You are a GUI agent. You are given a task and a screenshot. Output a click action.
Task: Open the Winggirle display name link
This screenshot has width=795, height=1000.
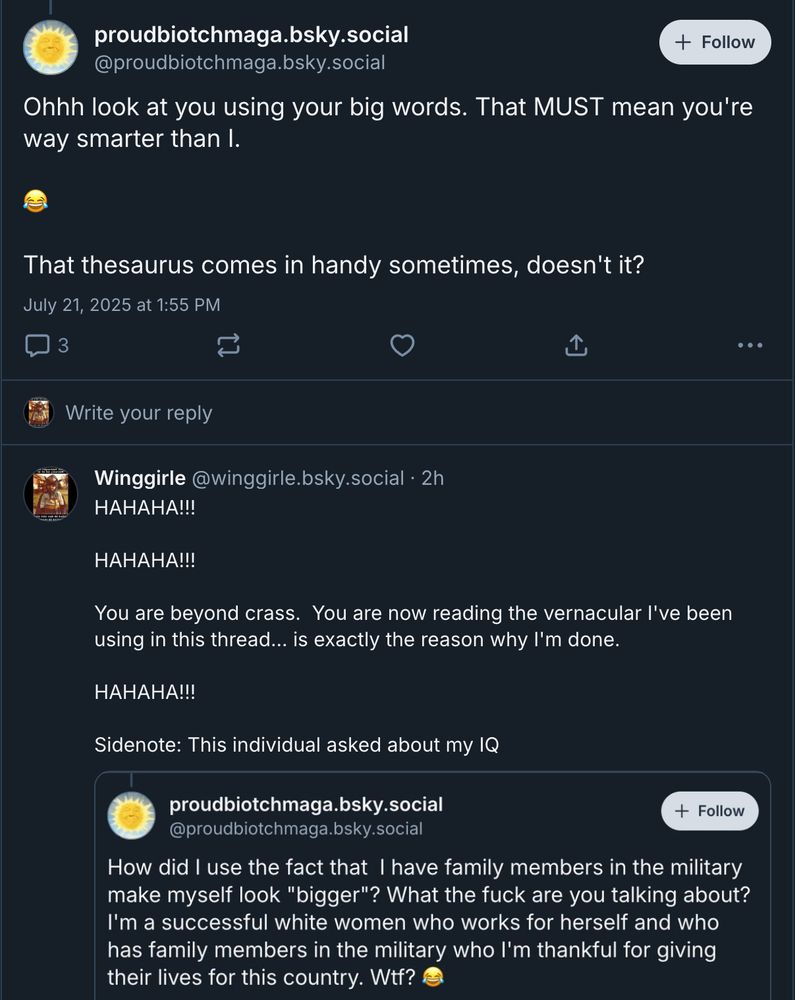(139, 479)
